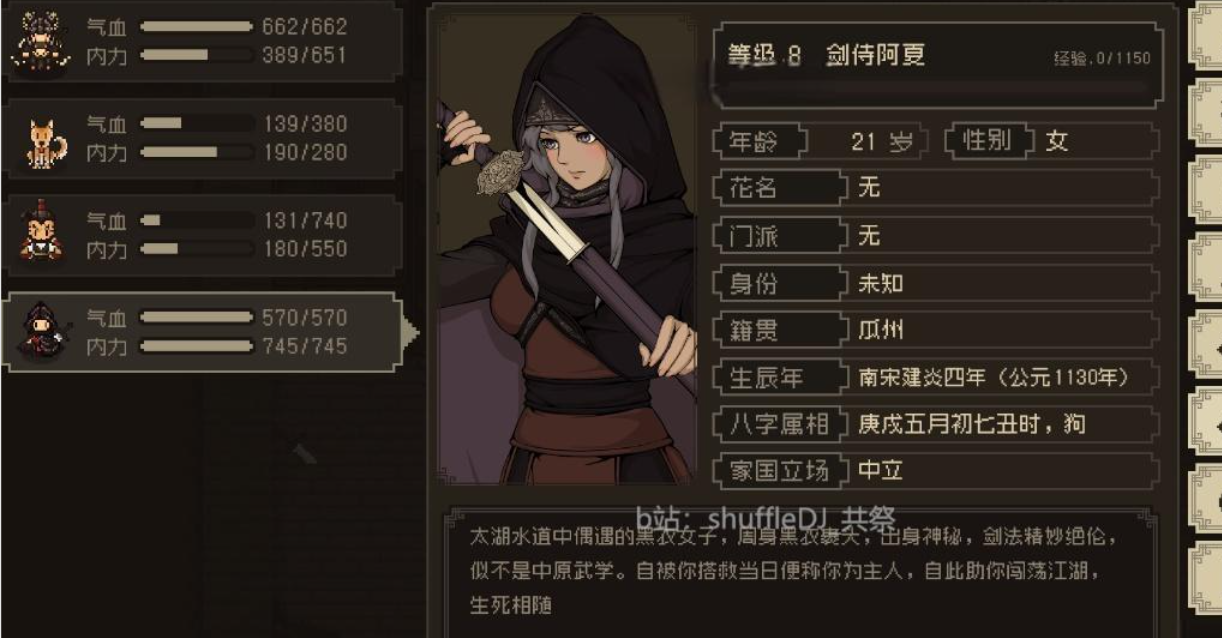Viewport: 1222px width, 638px height.
Task: Click the experience readout 经验 0/1150
Action: click(x=1101, y=58)
